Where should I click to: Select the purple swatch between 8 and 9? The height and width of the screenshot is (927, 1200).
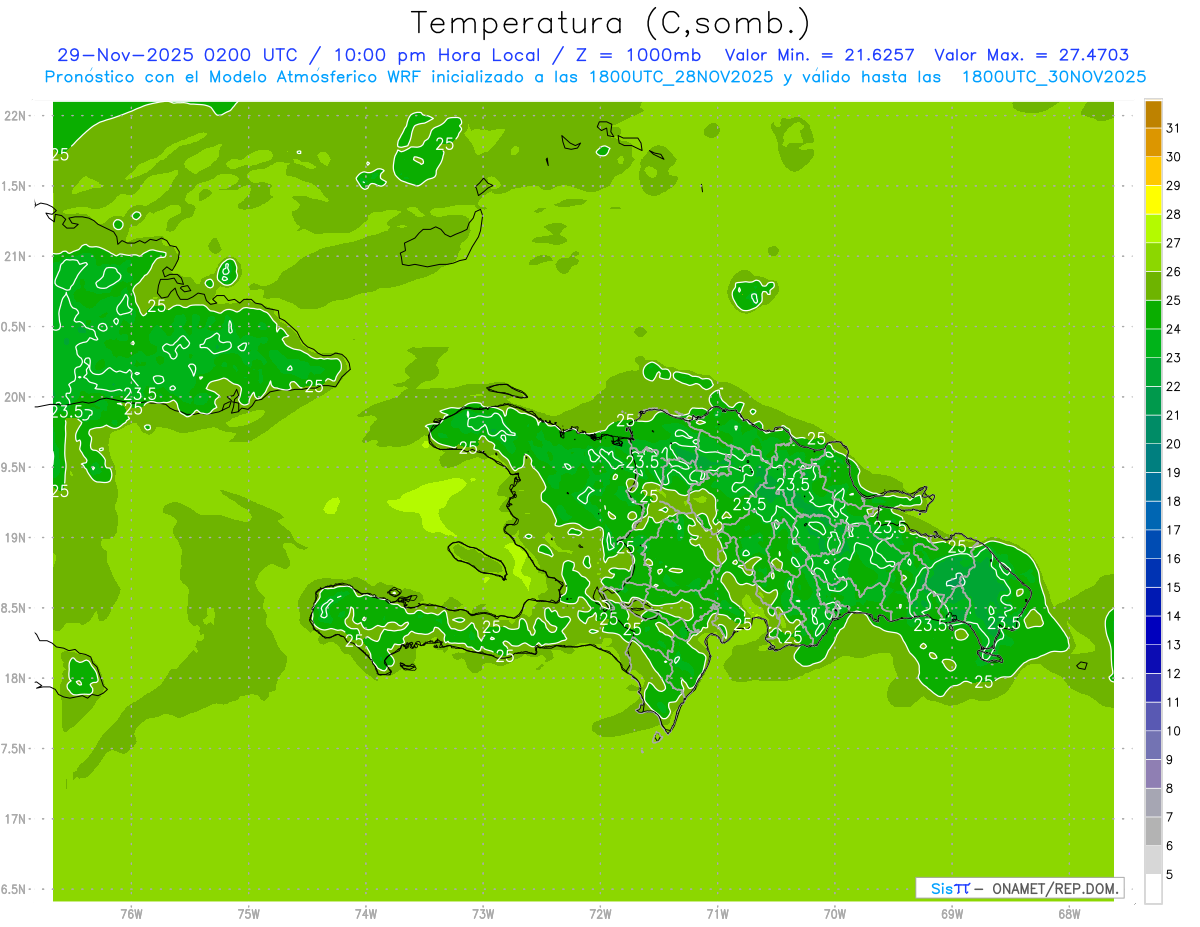click(x=1153, y=774)
